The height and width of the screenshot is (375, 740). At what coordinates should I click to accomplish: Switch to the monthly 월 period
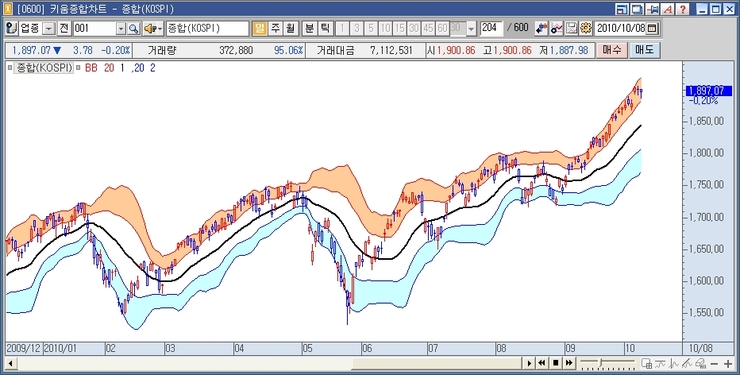(289, 28)
